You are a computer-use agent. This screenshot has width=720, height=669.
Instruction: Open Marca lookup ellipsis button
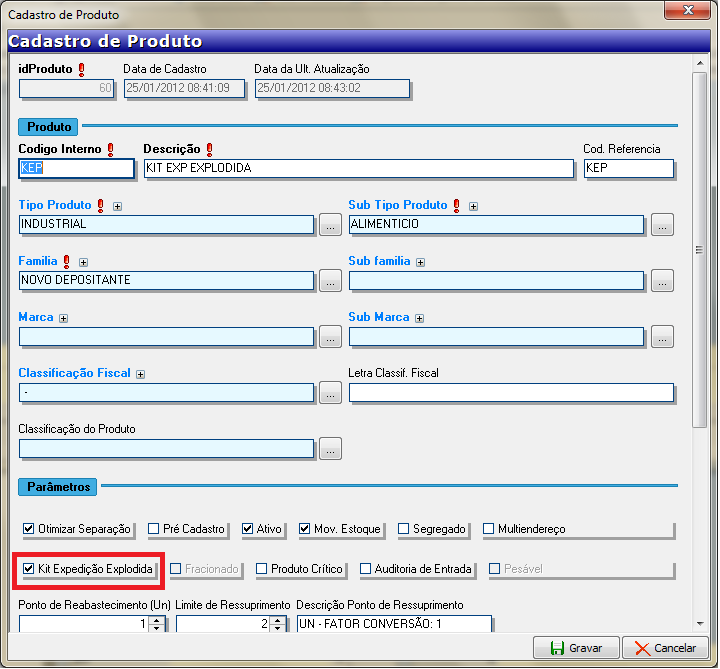[x=330, y=337]
